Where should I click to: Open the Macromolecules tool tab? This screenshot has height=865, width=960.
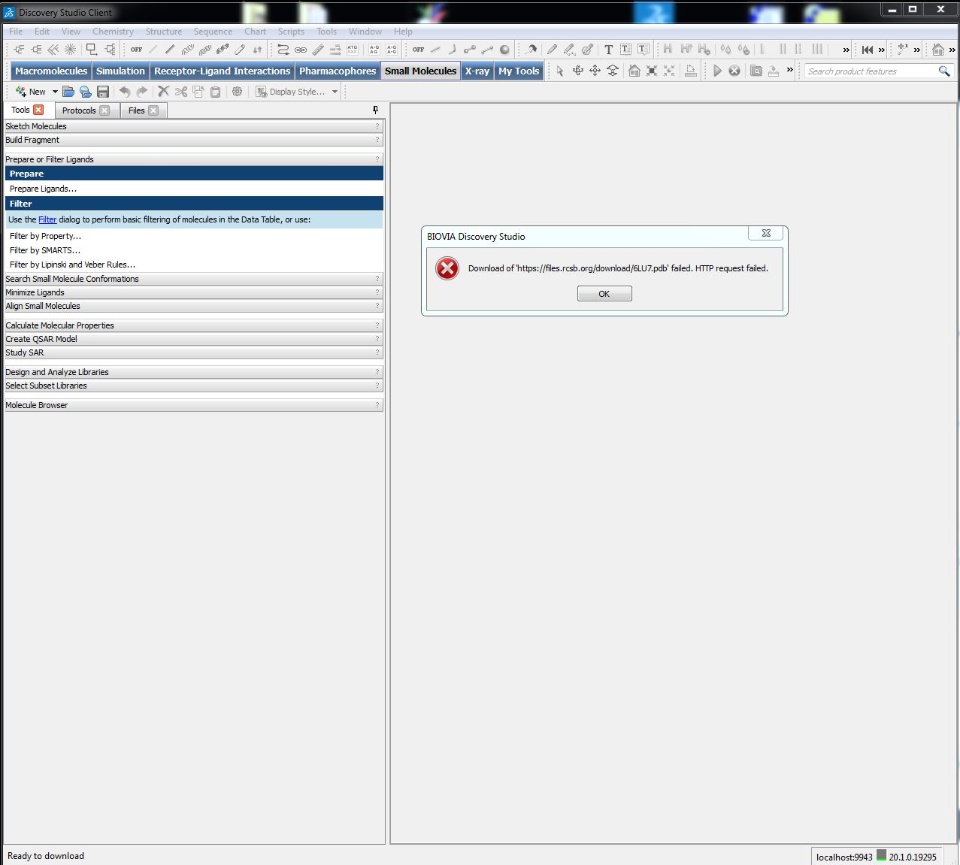[51, 71]
